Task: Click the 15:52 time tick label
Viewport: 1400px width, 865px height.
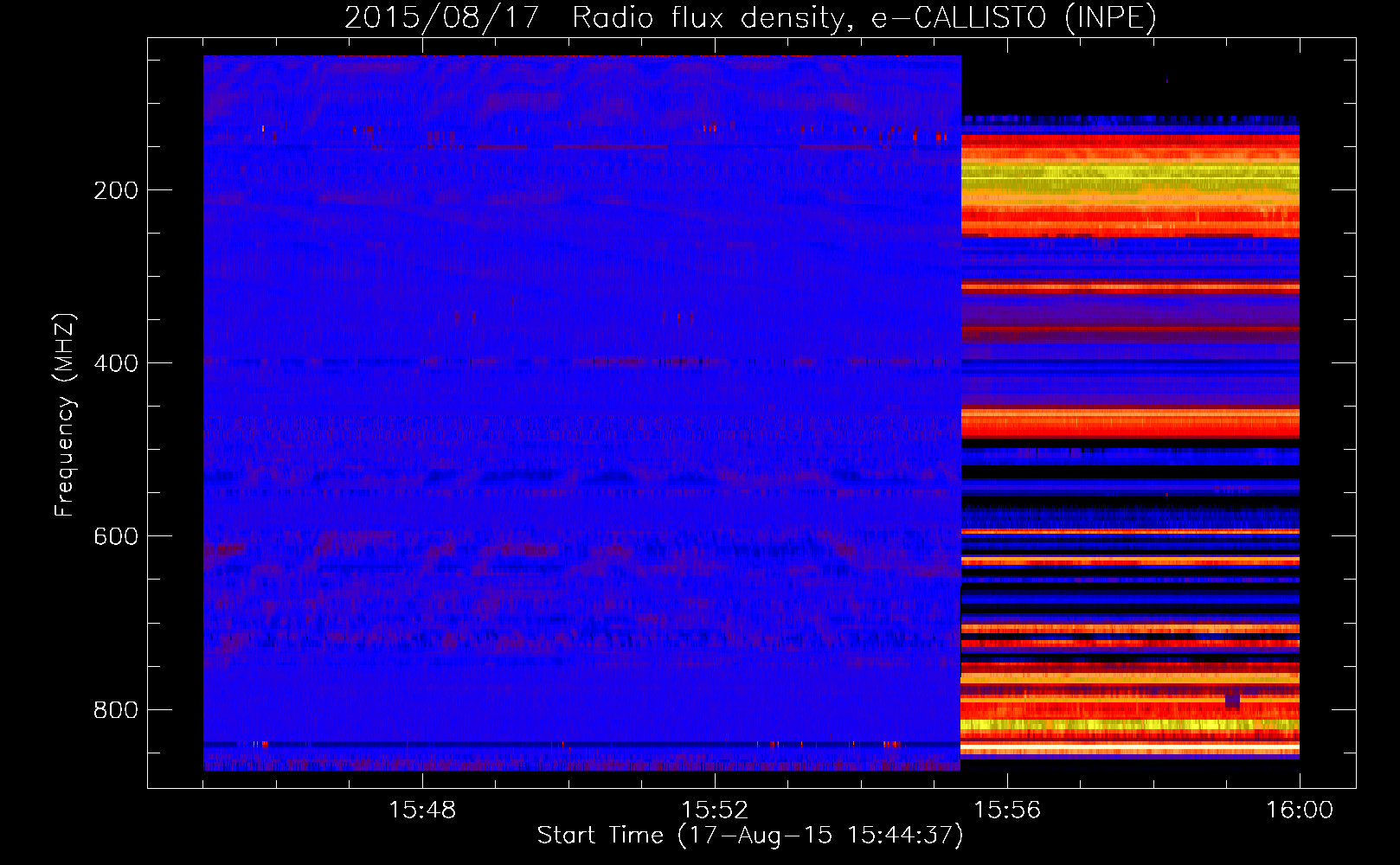Action: click(715, 811)
